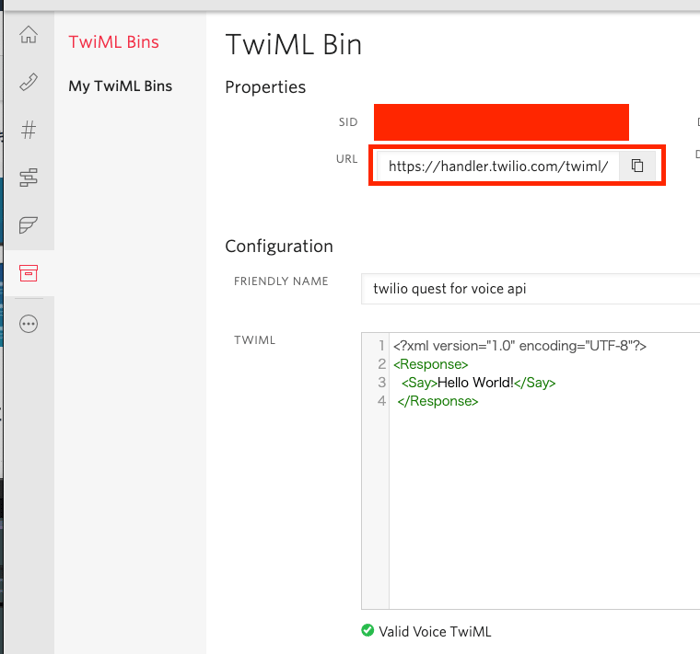Select the xml version declaration line
Screen dimensions: 700x654
tap(520, 346)
